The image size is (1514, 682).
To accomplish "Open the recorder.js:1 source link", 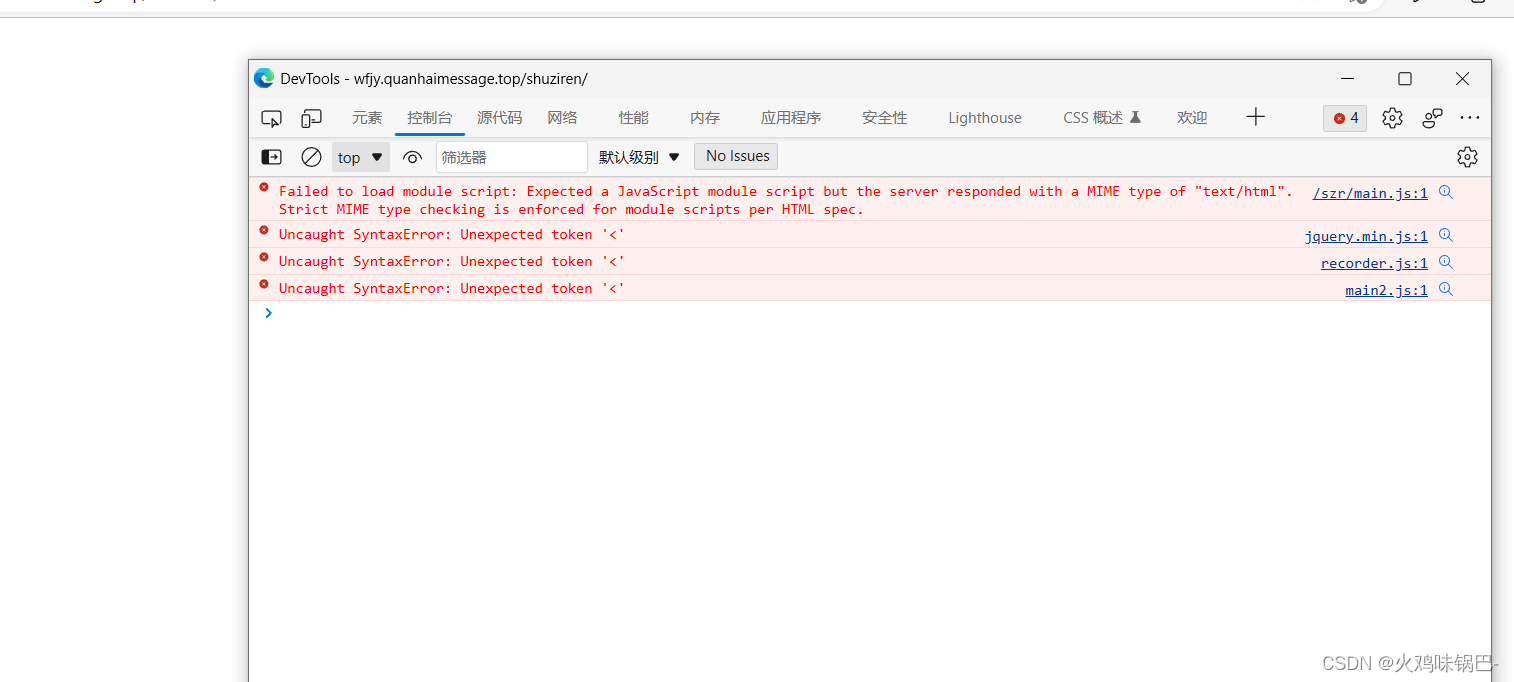I will (1374, 263).
